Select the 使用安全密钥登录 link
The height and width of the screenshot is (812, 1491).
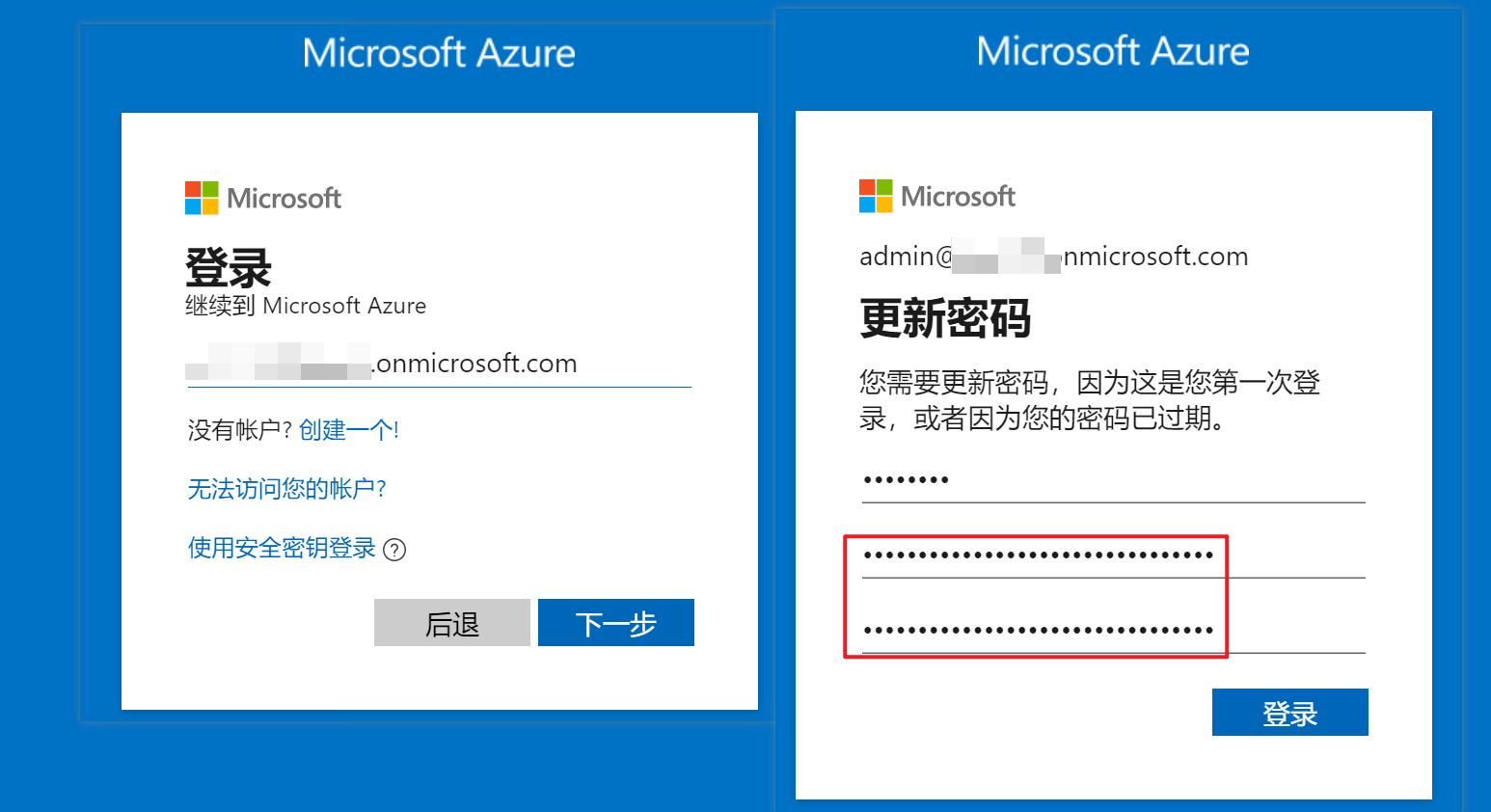282,548
